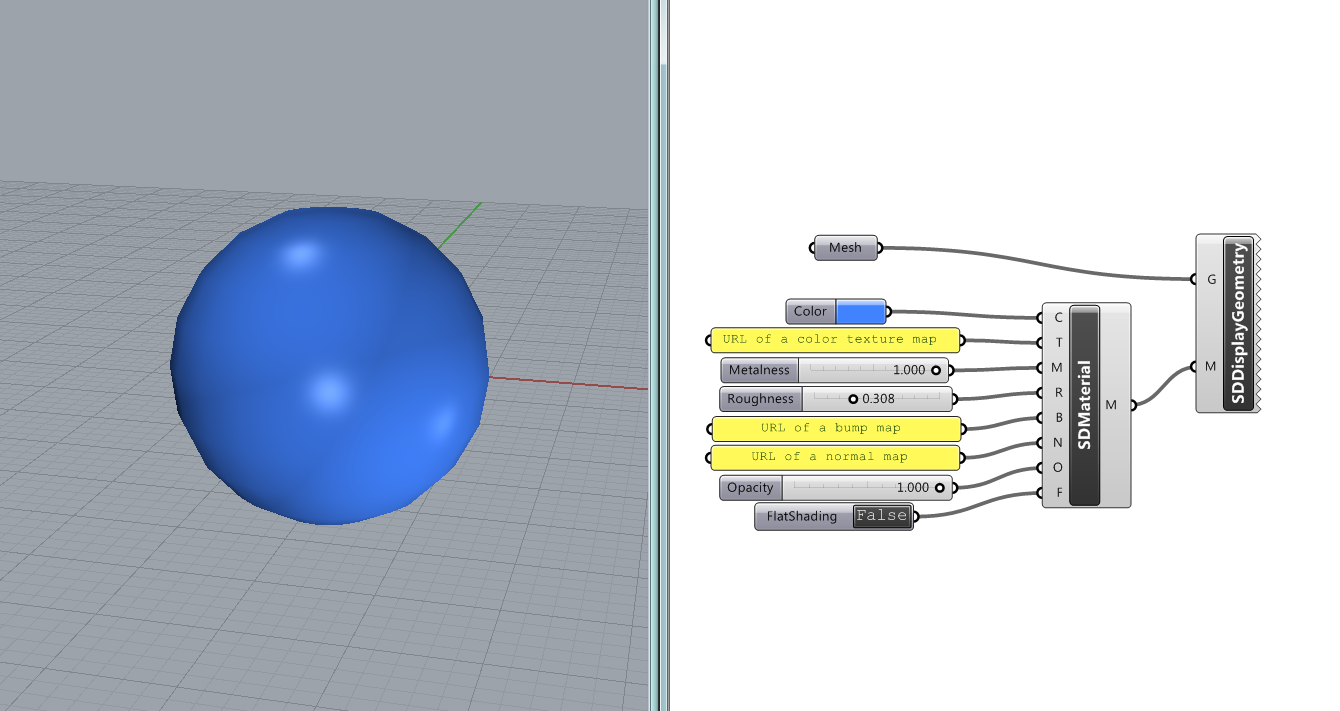Select the Mesh parameter component

[845, 248]
